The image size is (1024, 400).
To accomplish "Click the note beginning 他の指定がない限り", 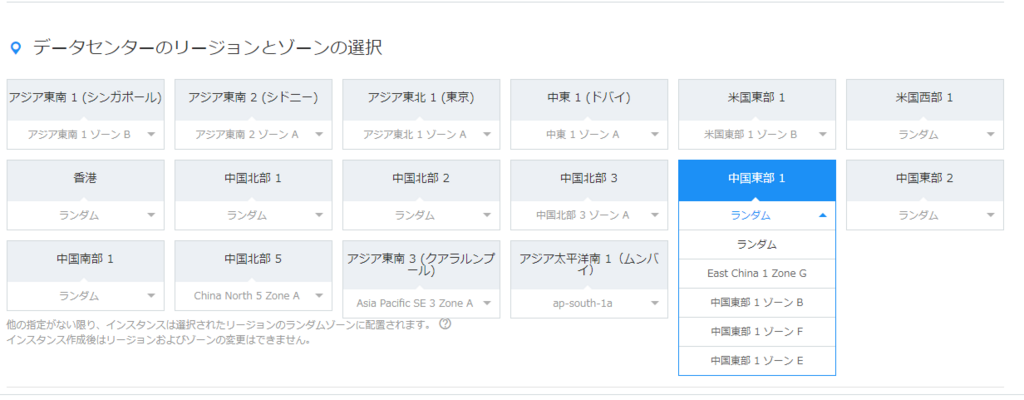I will click(x=219, y=325).
